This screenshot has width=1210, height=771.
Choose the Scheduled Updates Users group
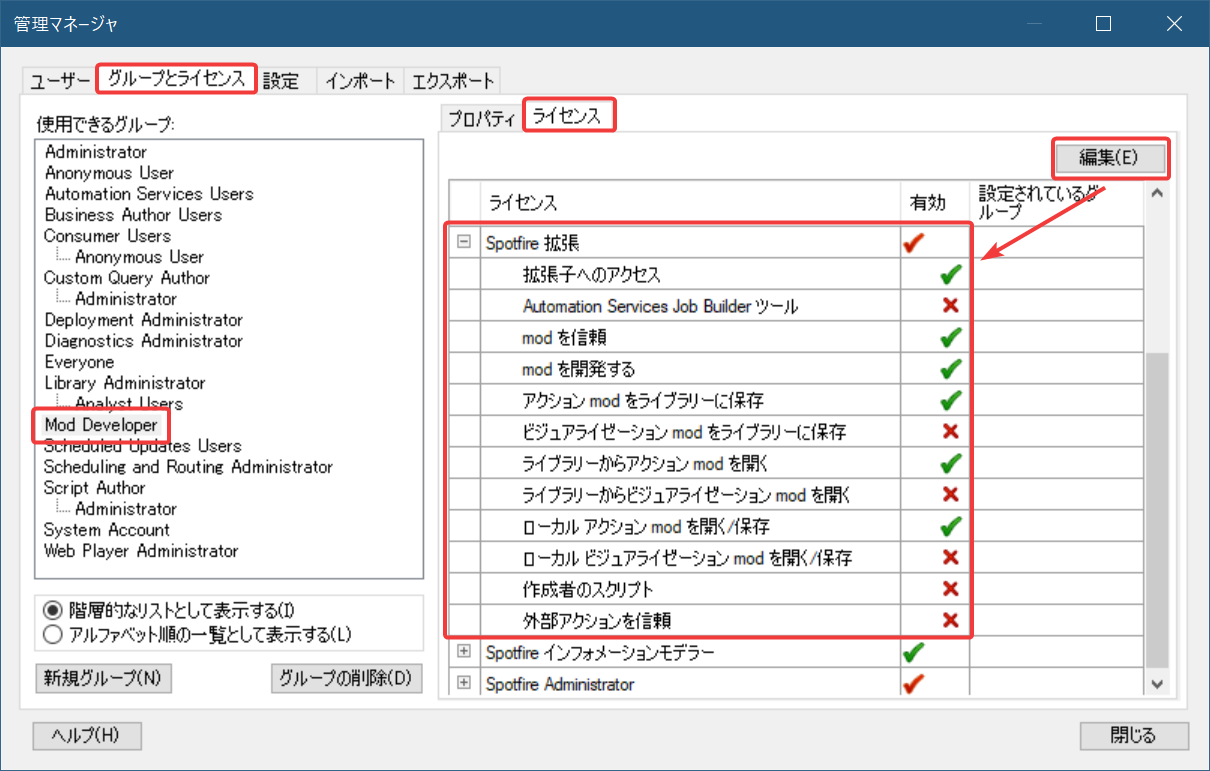143,446
